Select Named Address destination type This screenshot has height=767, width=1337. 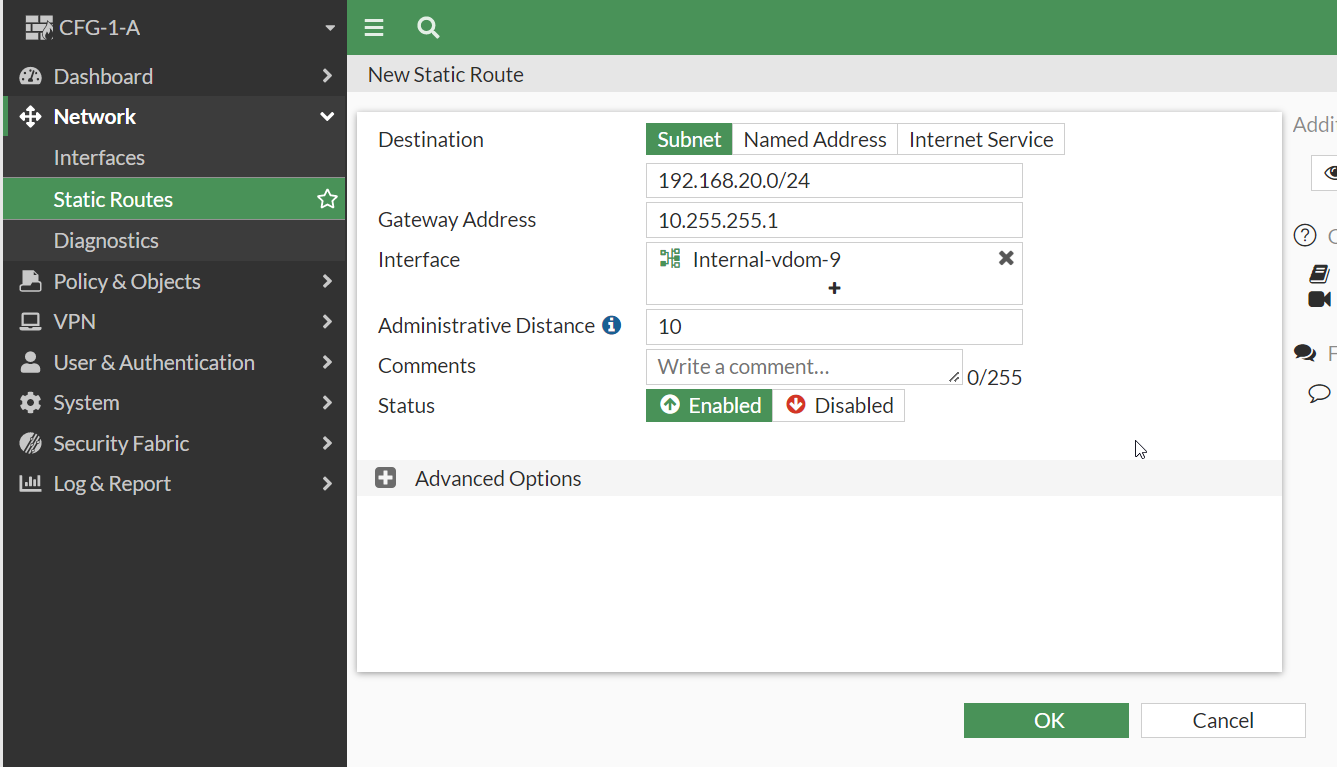click(x=814, y=140)
